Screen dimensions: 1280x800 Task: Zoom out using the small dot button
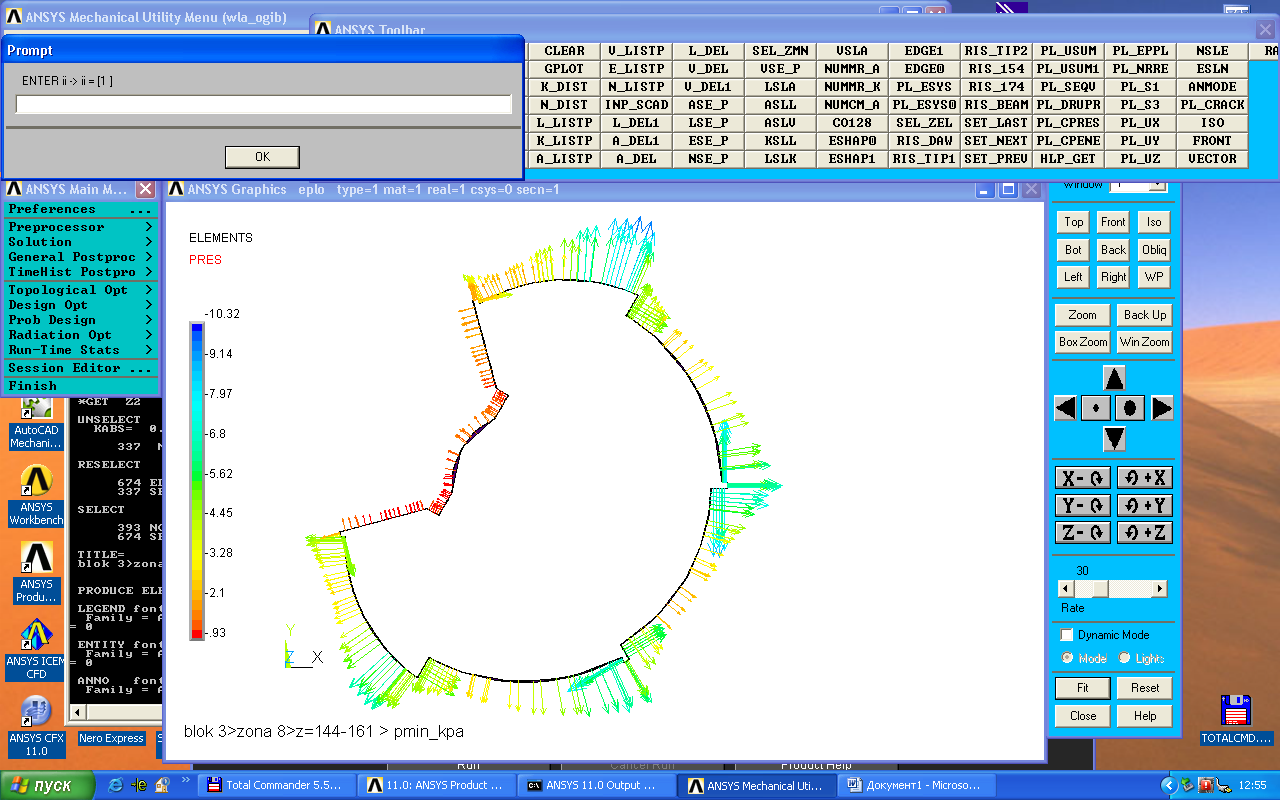[x=1097, y=408]
